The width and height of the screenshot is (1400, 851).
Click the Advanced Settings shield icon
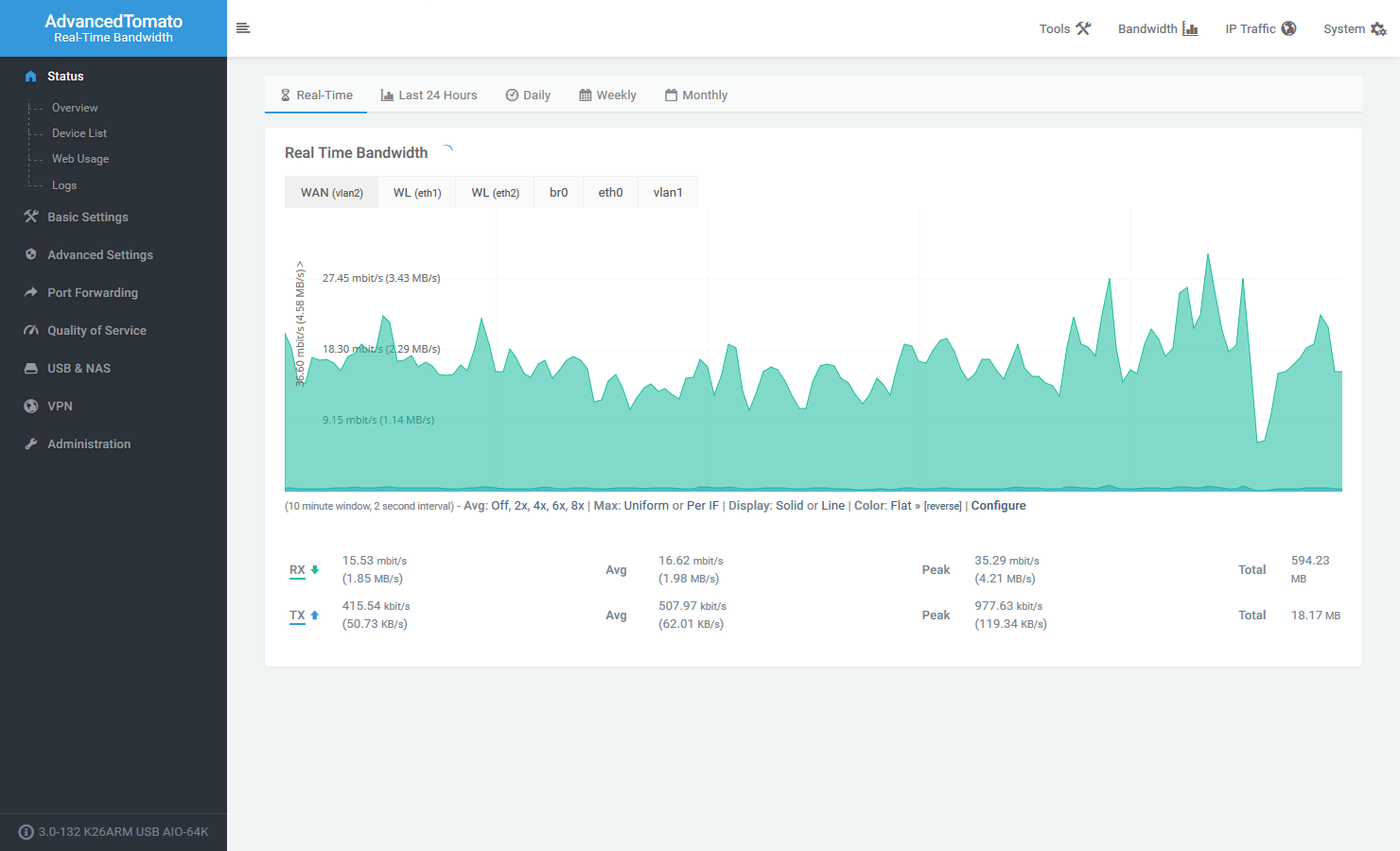[31, 254]
